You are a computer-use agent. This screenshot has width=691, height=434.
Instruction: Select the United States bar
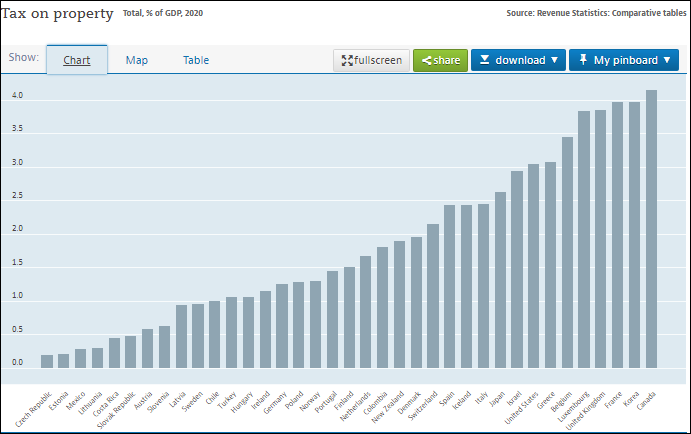click(x=534, y=266)
